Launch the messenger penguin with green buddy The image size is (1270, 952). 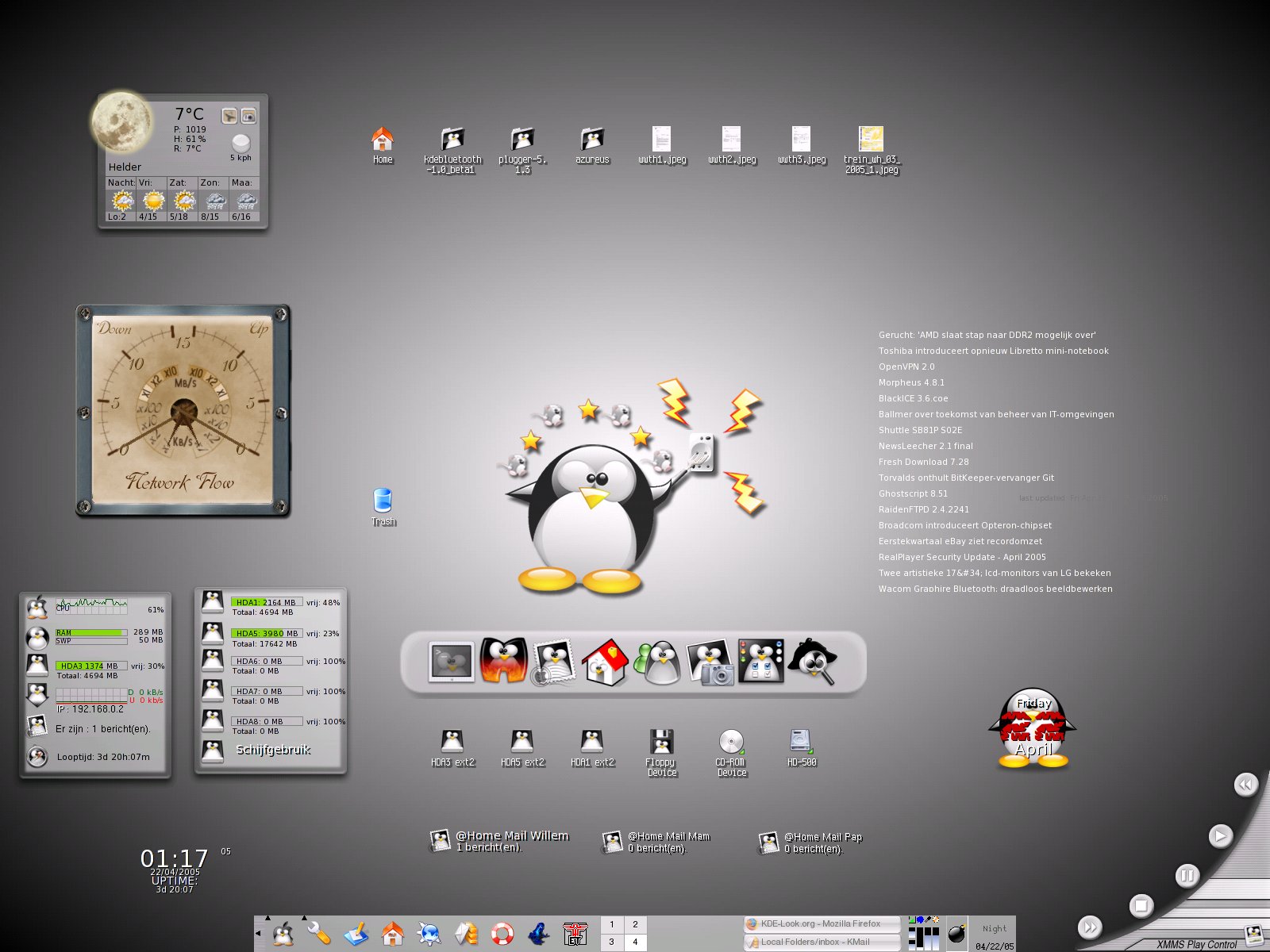pos(657,662)
